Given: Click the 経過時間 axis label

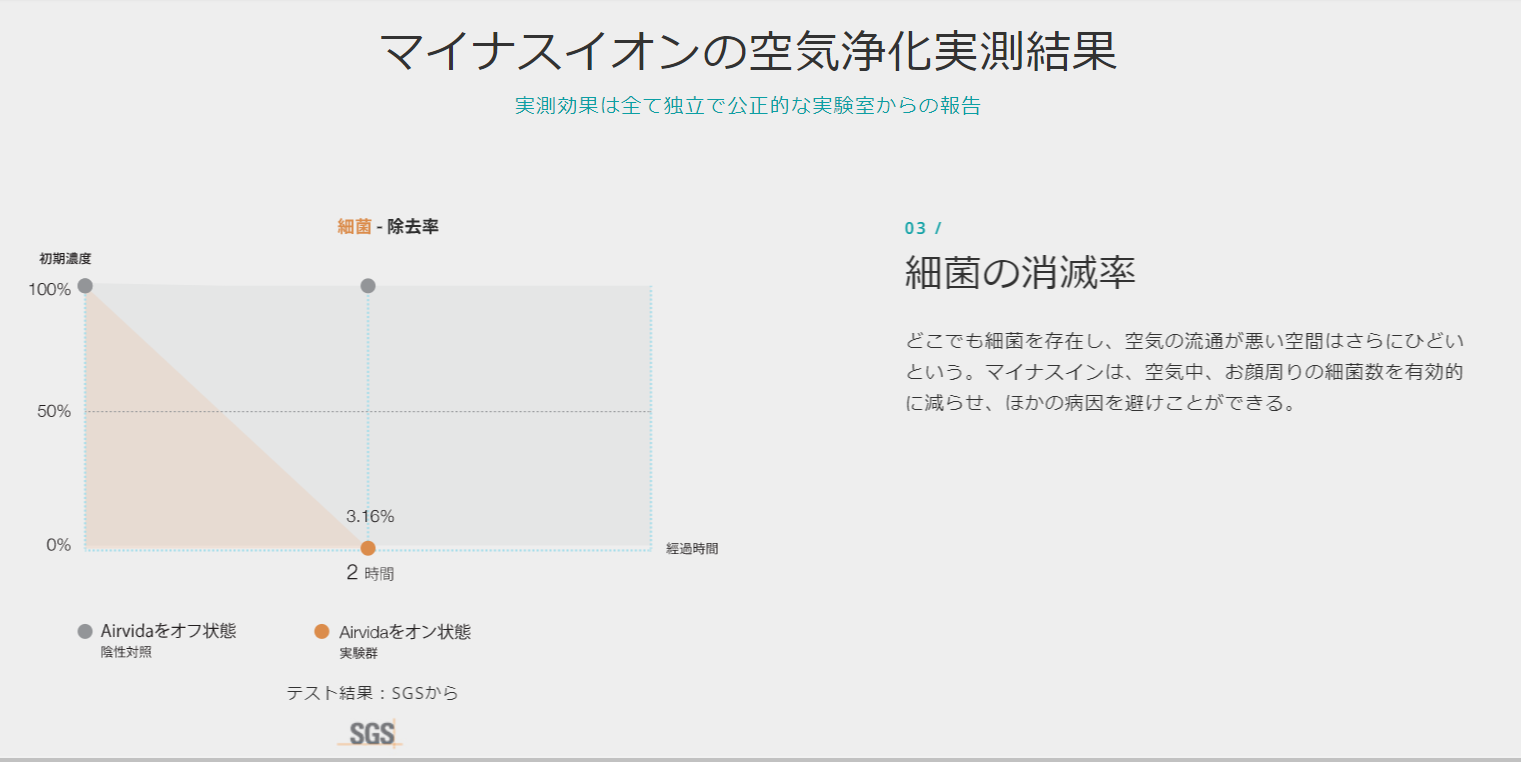Looking at the screenshot, I should coord(692,548).
